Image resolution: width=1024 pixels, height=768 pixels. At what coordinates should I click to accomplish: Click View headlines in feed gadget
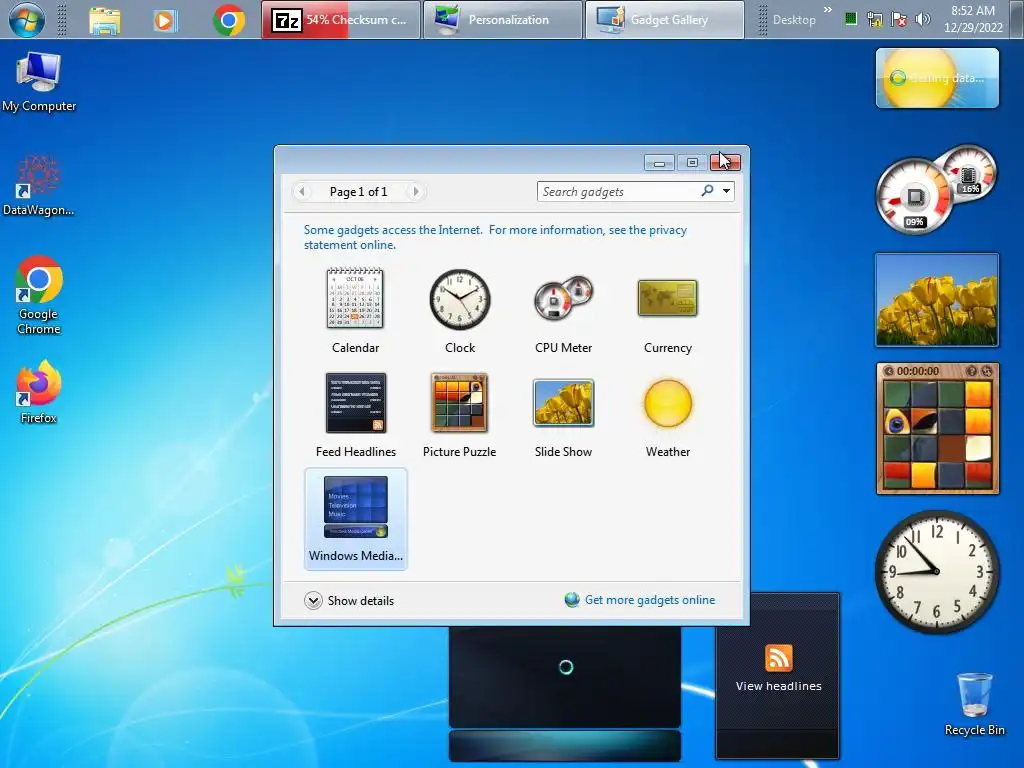pos(778,686)
